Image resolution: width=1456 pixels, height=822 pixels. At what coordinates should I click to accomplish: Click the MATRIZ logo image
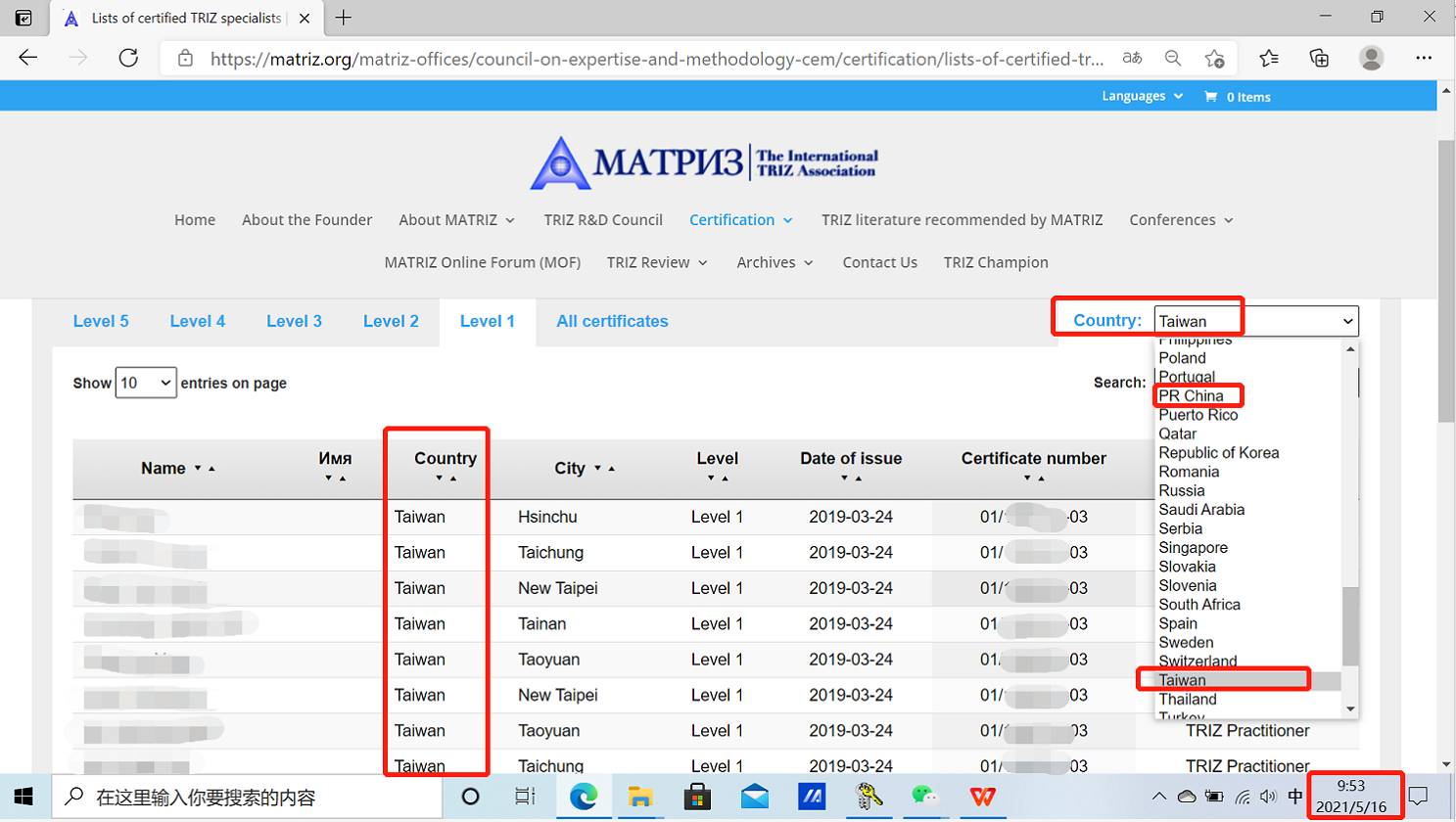pyautogui.click(x=703, y=162)
